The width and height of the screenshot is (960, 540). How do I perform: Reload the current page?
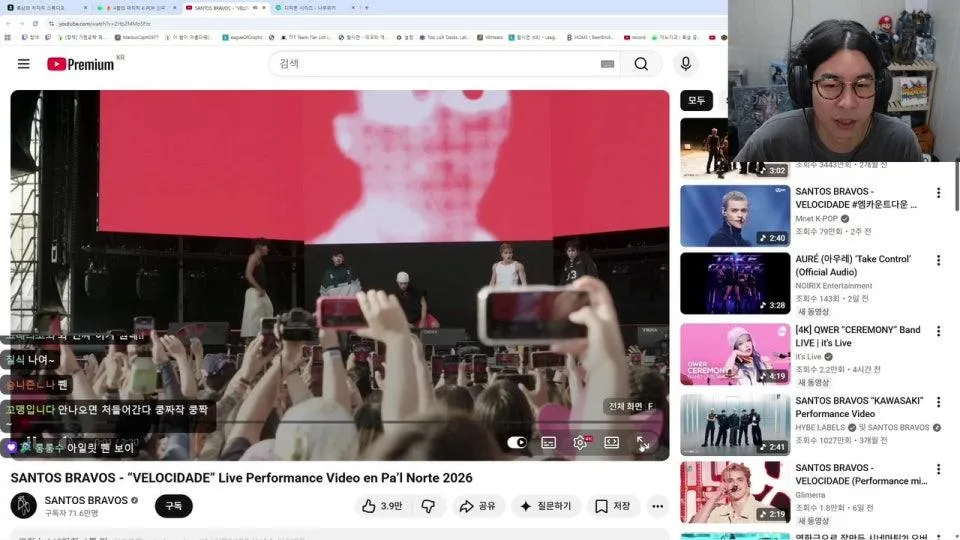pos(35,23)
